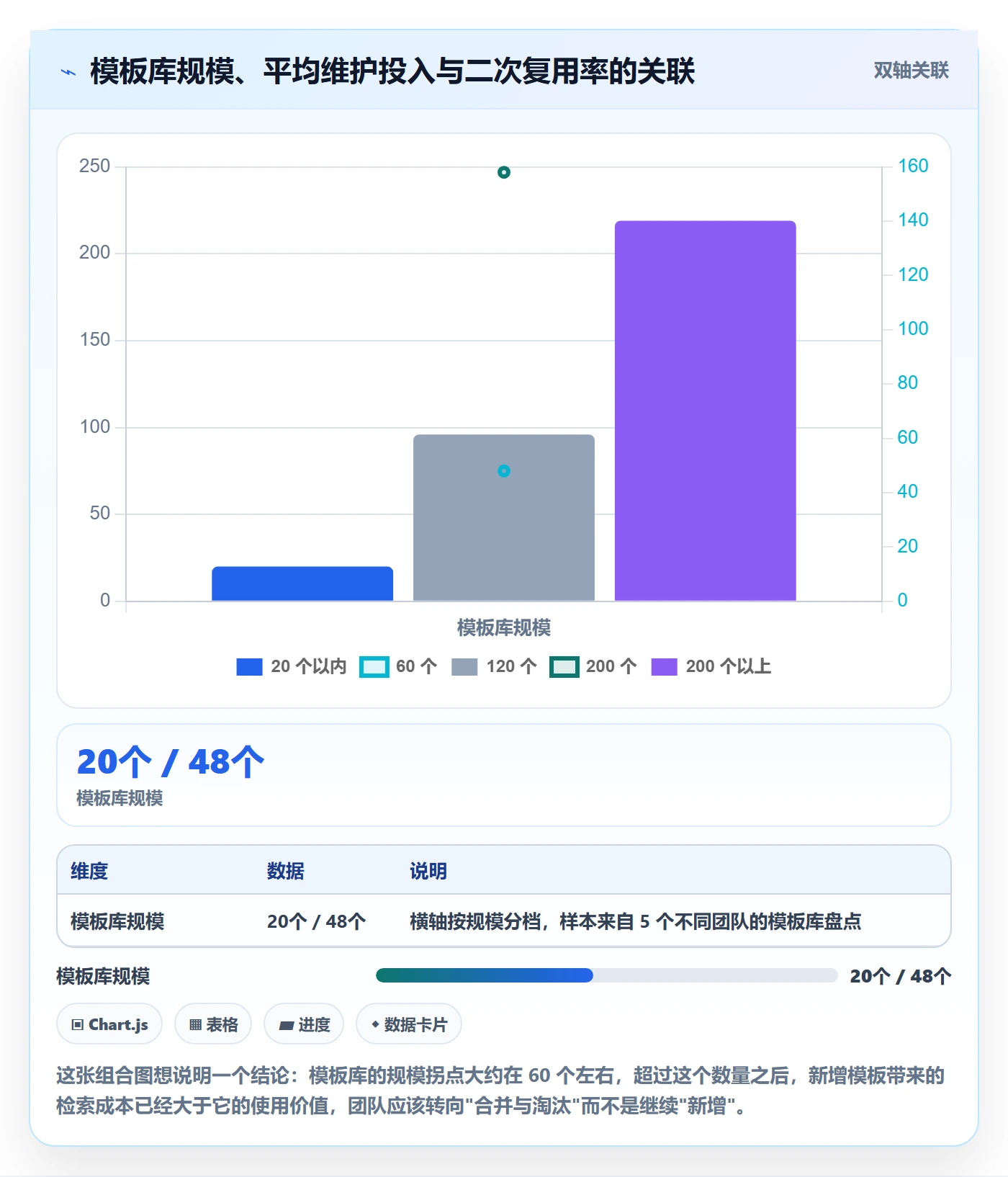This screenshot has height=1177, width=1008.
Task: Toggle the '200 个' legend series
Action: click(593, 666)
